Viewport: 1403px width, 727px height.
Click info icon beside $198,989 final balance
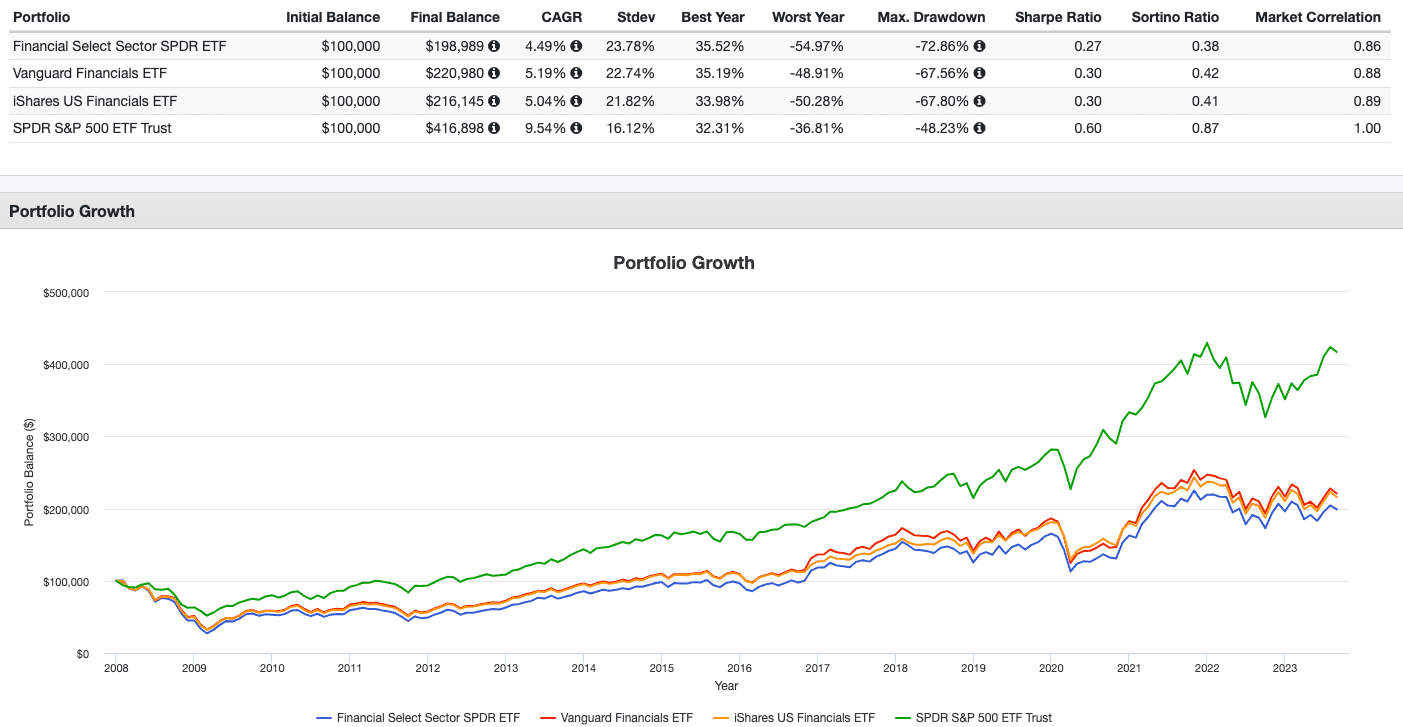(x=494, y=46)
